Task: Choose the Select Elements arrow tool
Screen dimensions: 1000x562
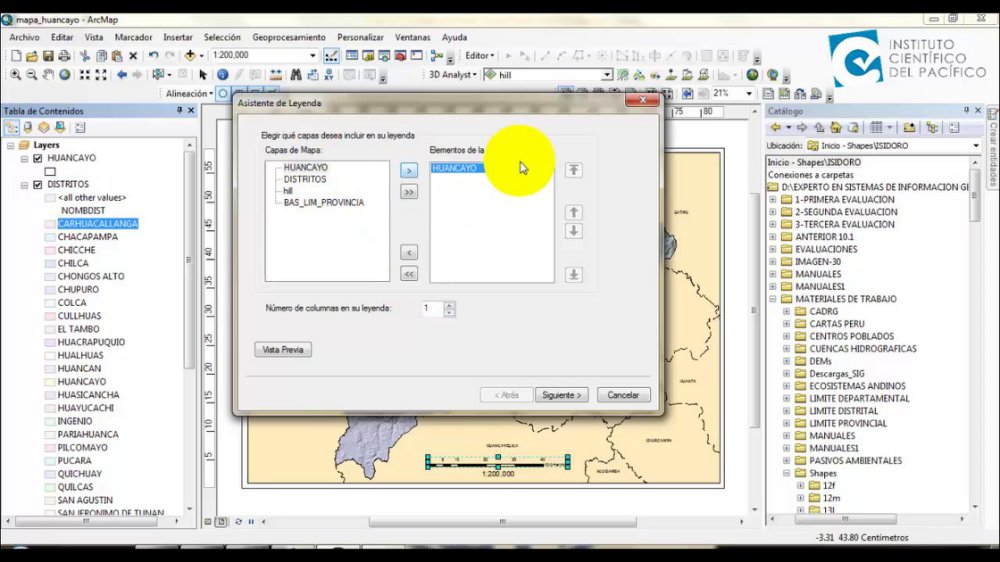Action: point(203,75)
